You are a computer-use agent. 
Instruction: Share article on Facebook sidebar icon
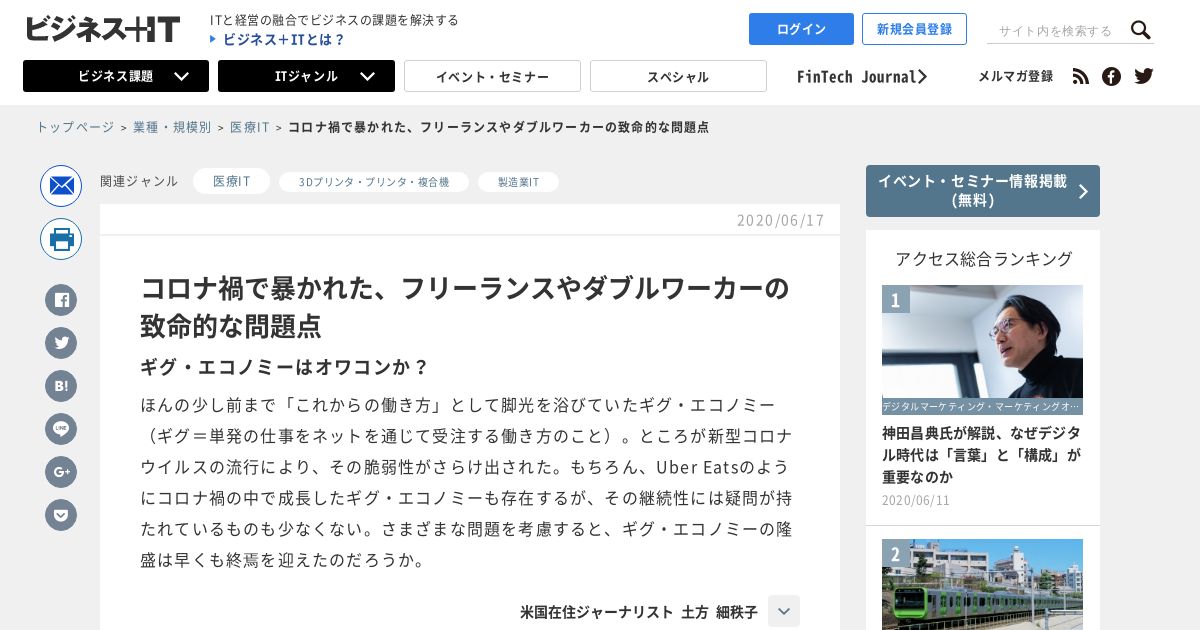pyautogui.click(x=61, y=300)
